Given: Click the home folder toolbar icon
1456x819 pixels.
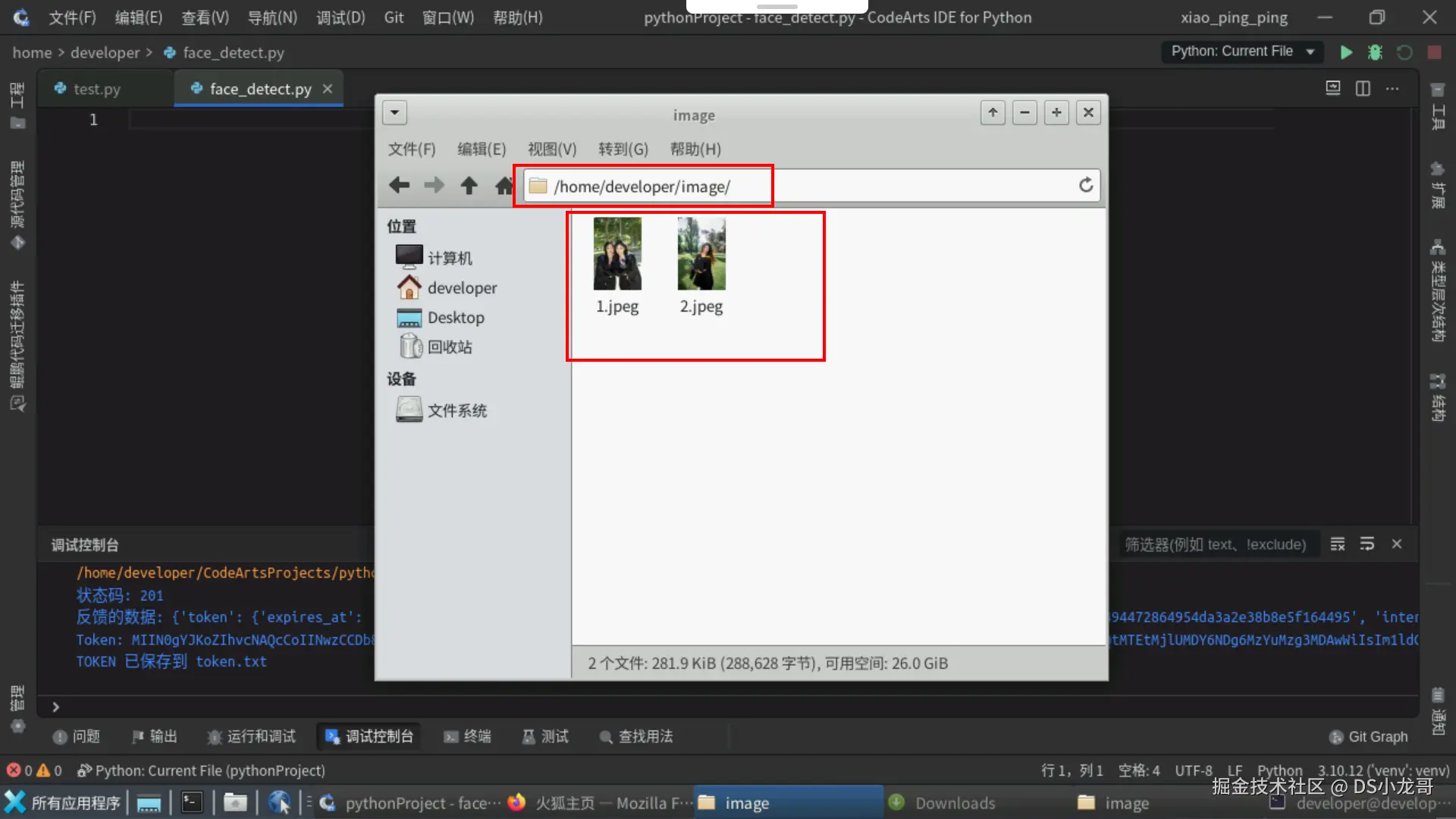Looking at the screenshot, I should click(504, 186).
